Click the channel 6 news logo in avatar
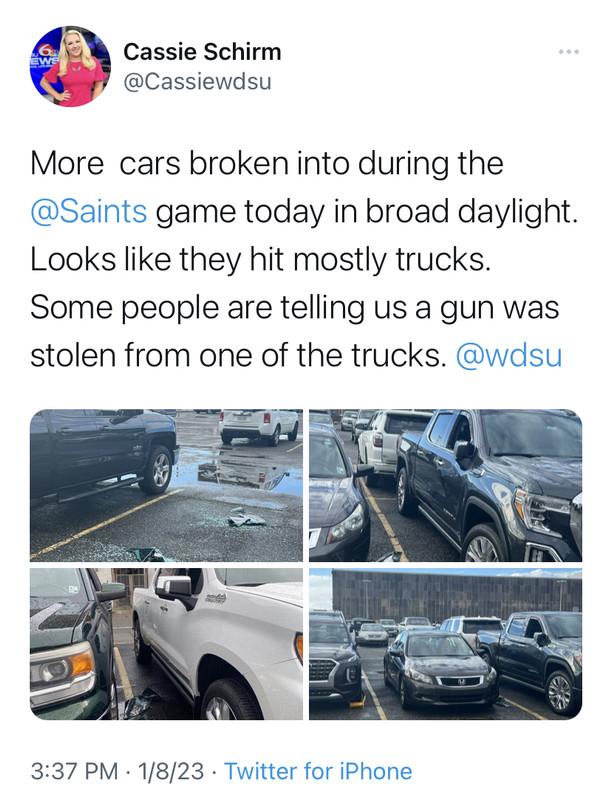Screen dimensions: 612x800 44,54
